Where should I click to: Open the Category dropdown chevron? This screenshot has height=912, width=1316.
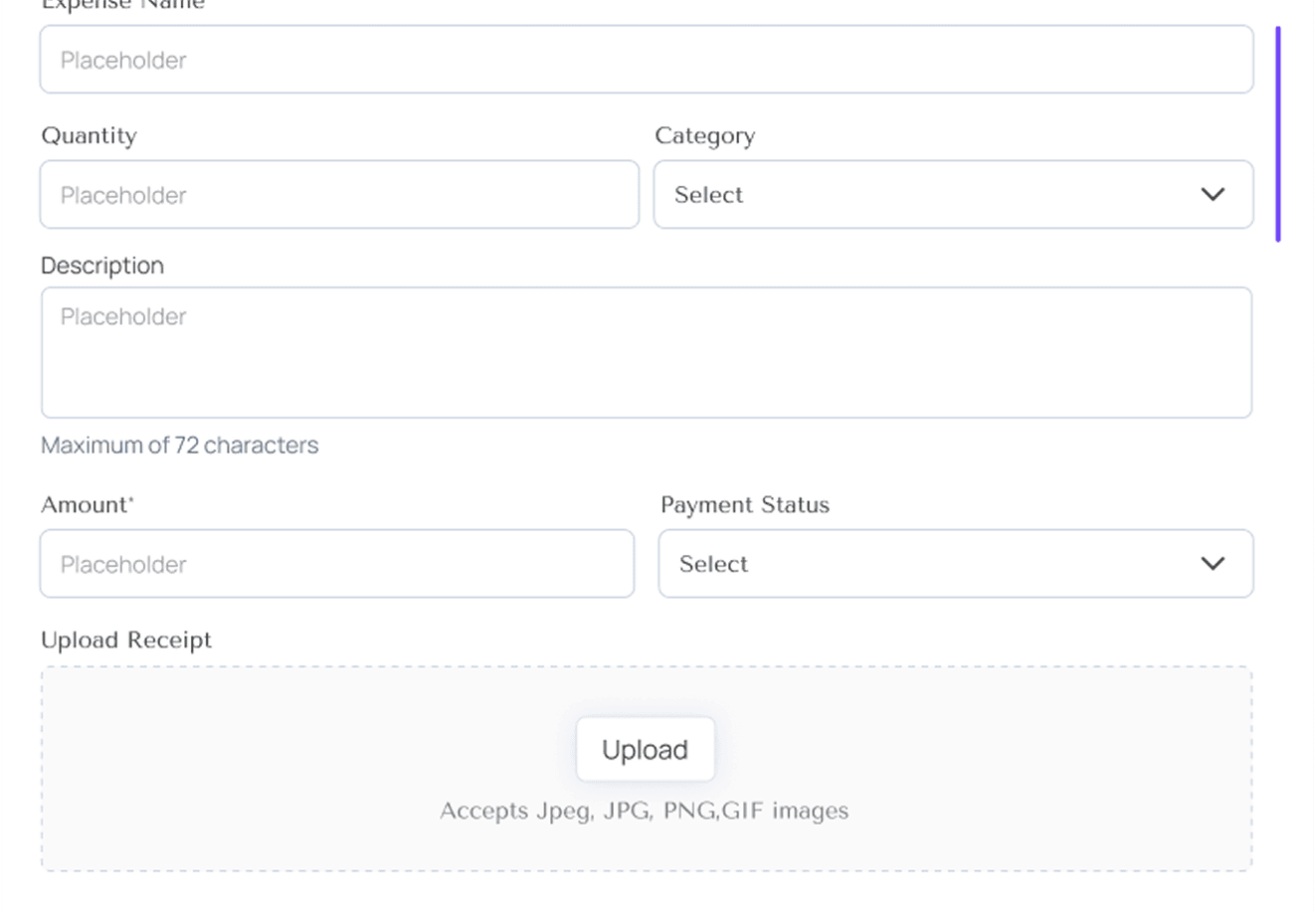coord(1214,195)
